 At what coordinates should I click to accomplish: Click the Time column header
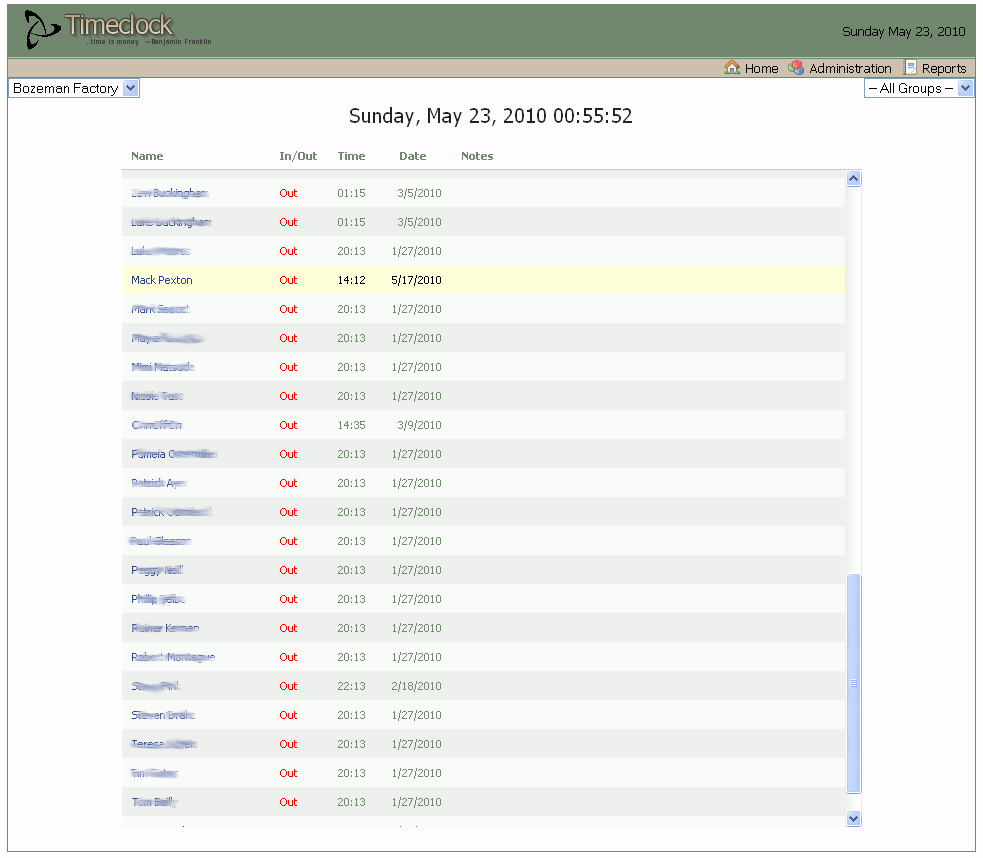click(x=351, y=156)
